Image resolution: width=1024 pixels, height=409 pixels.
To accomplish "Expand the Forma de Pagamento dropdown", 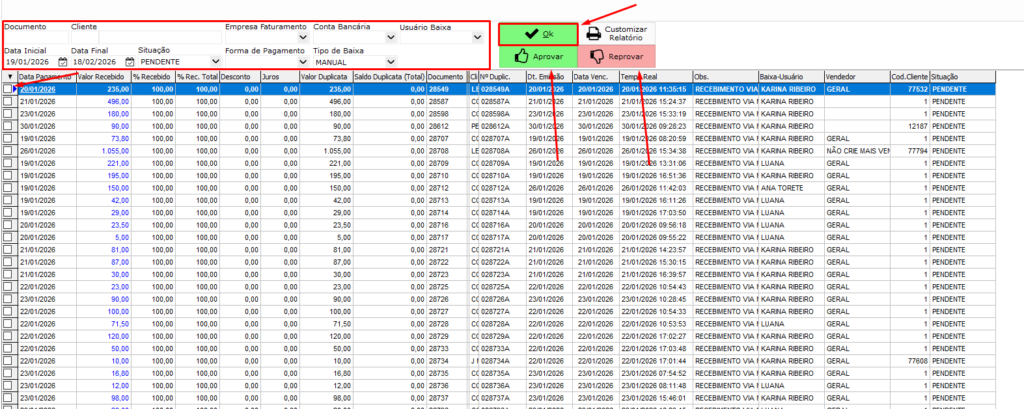I will click(303, 62).
